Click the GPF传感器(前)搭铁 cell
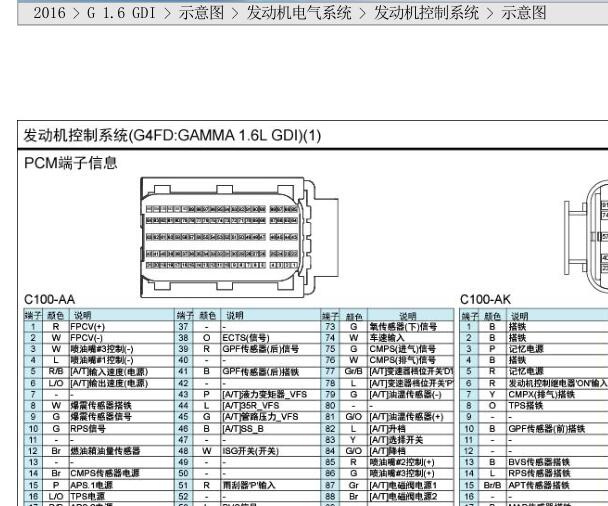This screenshot has width=608, height=506. coord(558,428)
